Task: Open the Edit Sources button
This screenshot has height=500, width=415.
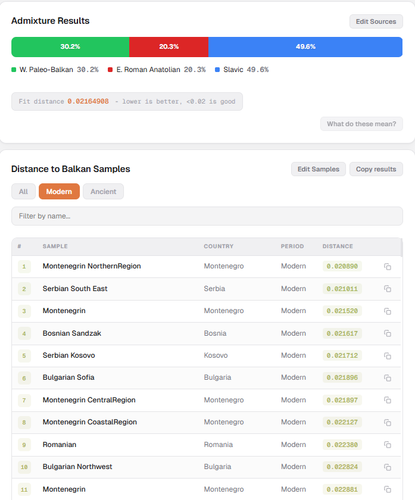Action: coord(376,21)
